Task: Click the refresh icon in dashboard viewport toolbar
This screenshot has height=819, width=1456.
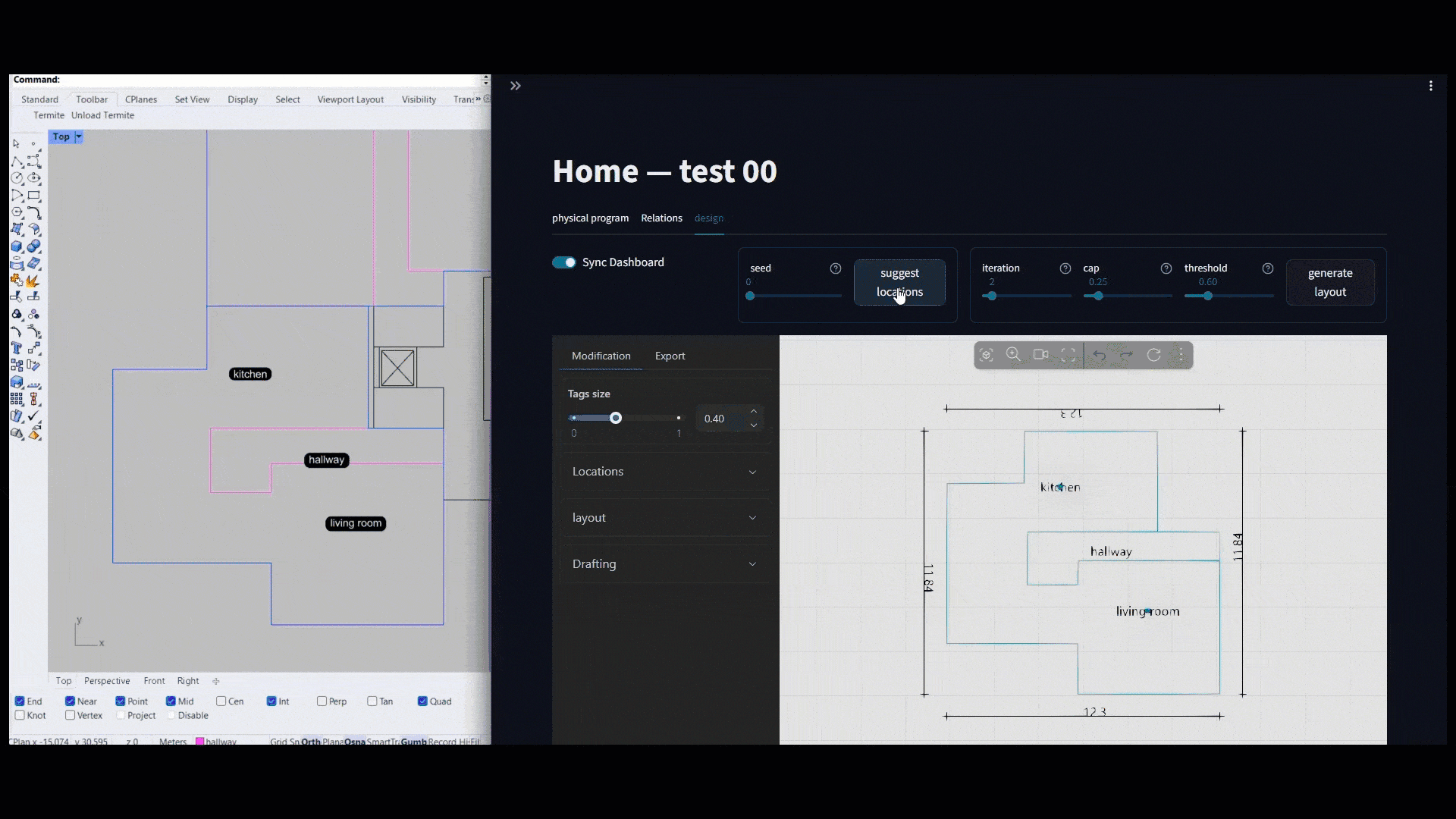Action: coord(1153,355)
